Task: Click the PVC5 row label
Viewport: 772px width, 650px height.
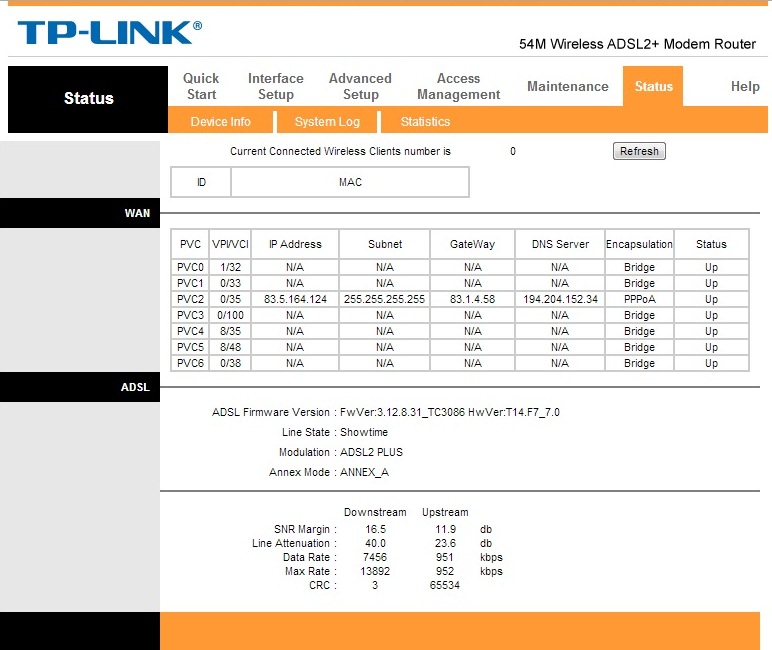Action: pyautogui.click(x=190, y=347)
